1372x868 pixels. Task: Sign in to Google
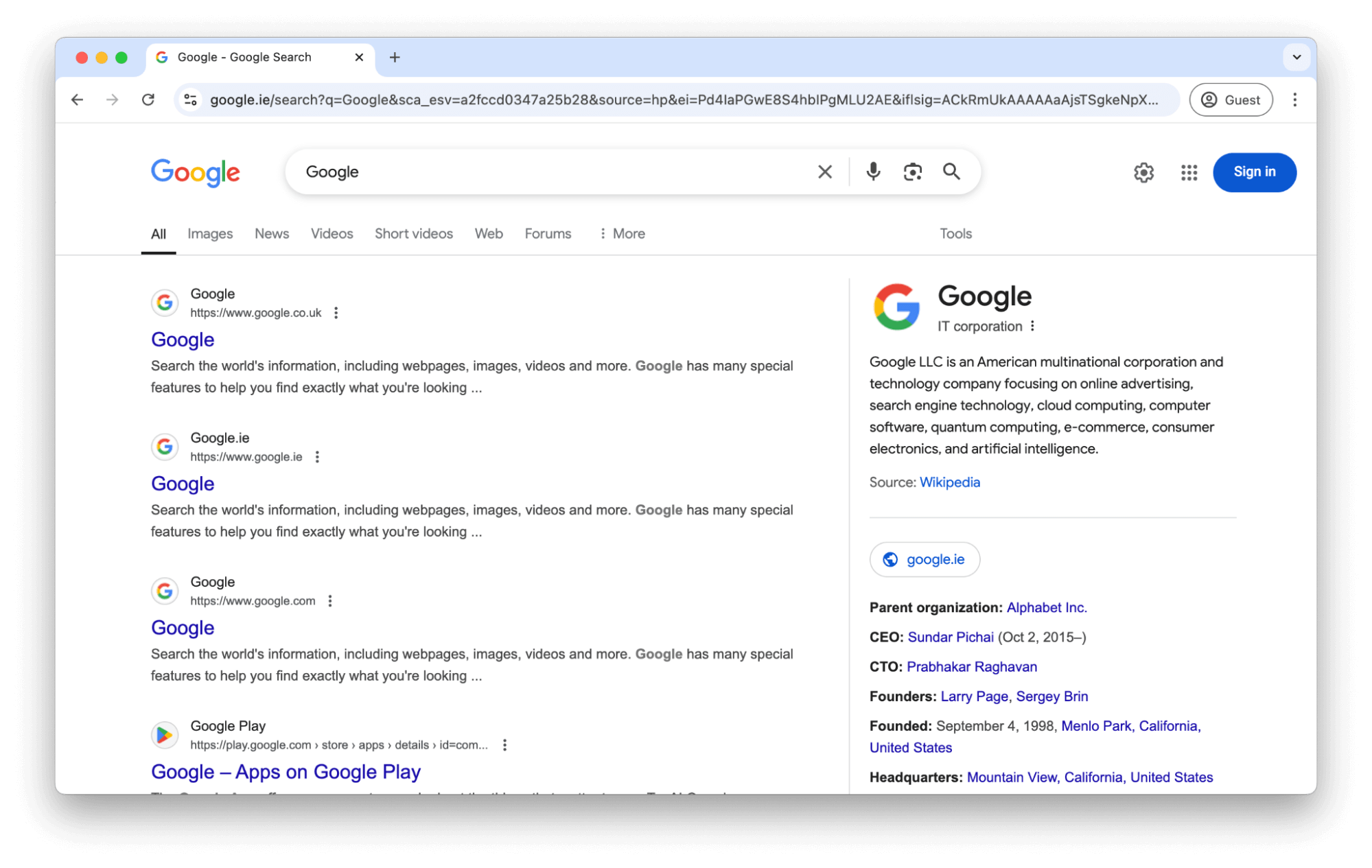point(1254,172)
